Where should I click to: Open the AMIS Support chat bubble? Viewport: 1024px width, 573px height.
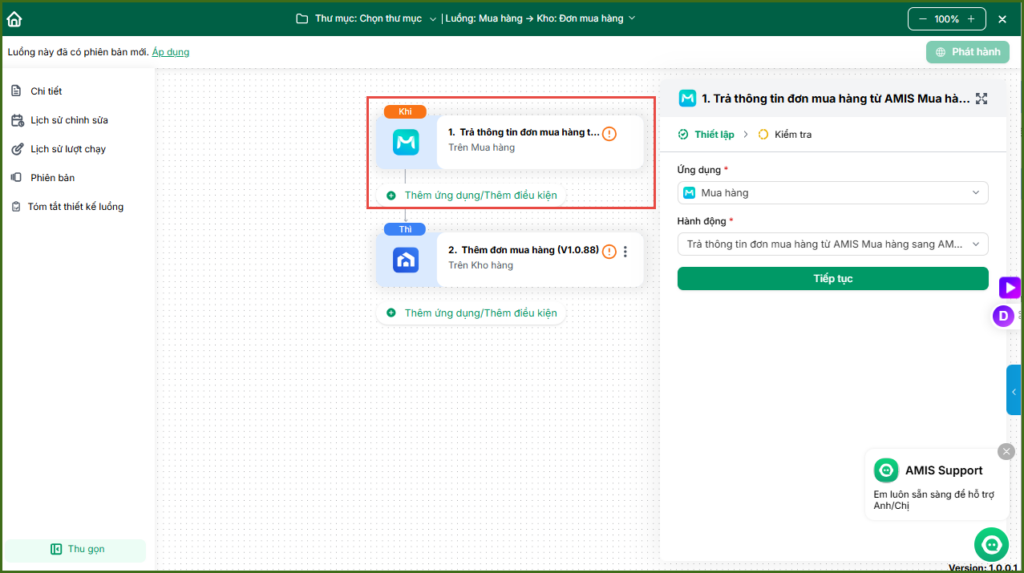(x=991, y=544)
